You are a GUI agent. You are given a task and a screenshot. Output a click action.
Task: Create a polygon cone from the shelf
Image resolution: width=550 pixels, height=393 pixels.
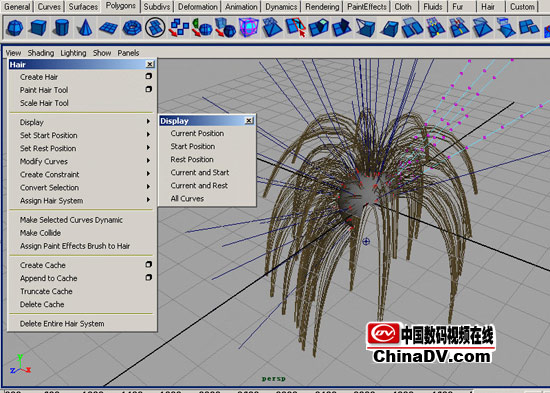tap(85, 28)
